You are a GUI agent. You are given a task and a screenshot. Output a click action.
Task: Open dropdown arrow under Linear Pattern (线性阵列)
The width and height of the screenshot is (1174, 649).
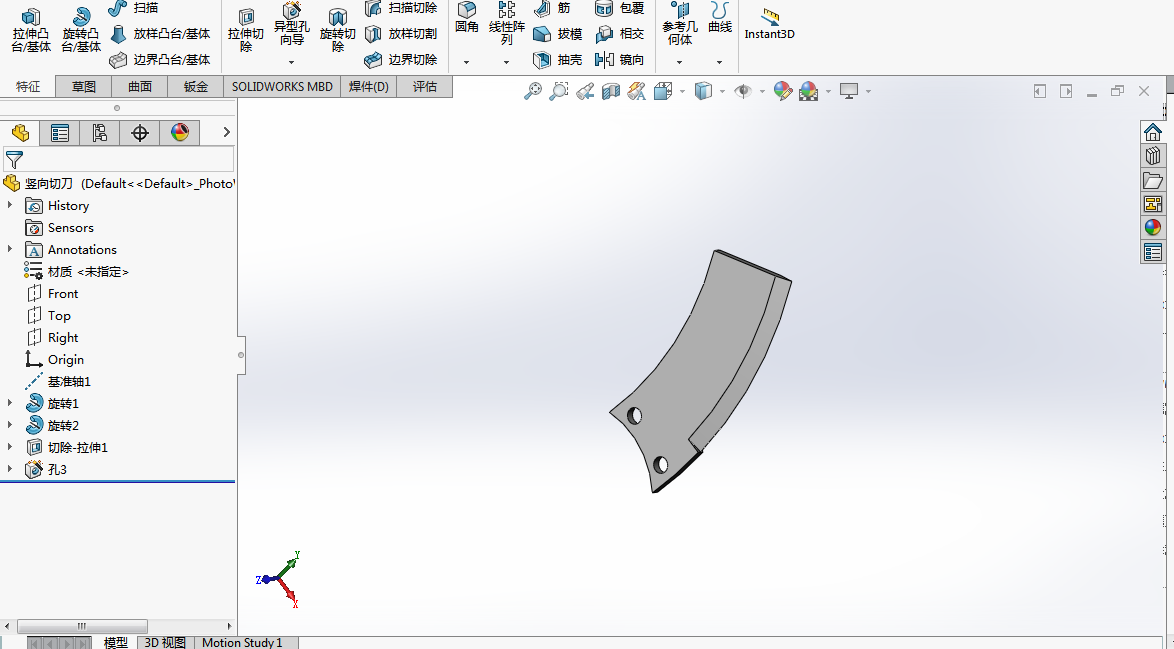[x=507, y=62]
